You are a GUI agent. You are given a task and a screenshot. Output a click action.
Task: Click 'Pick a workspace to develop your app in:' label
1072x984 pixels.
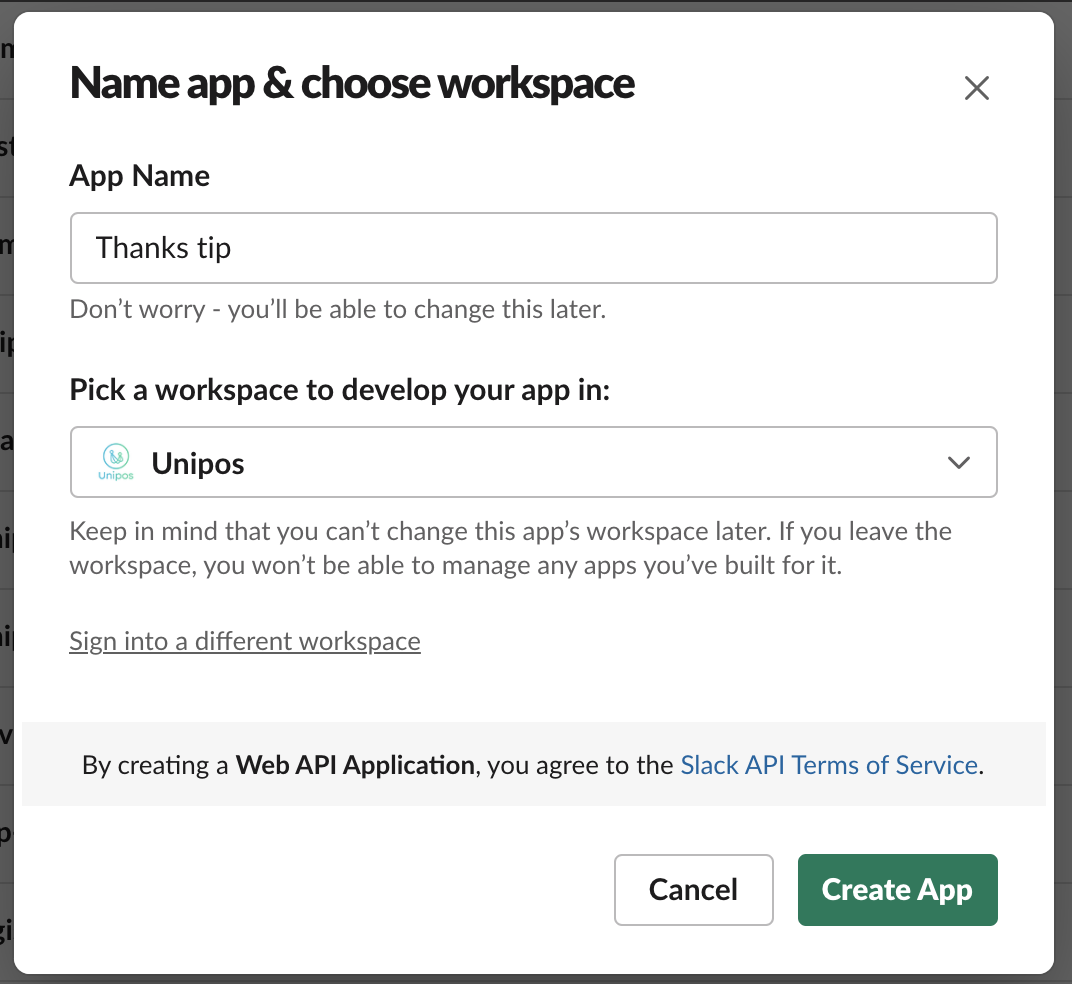339,390
